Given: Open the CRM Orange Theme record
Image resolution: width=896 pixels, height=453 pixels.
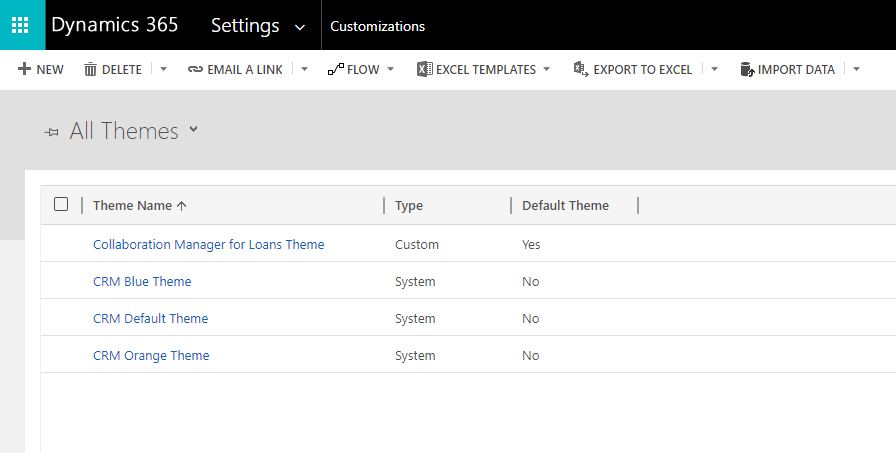Looking at the screenshot, I should coord(151,355).
